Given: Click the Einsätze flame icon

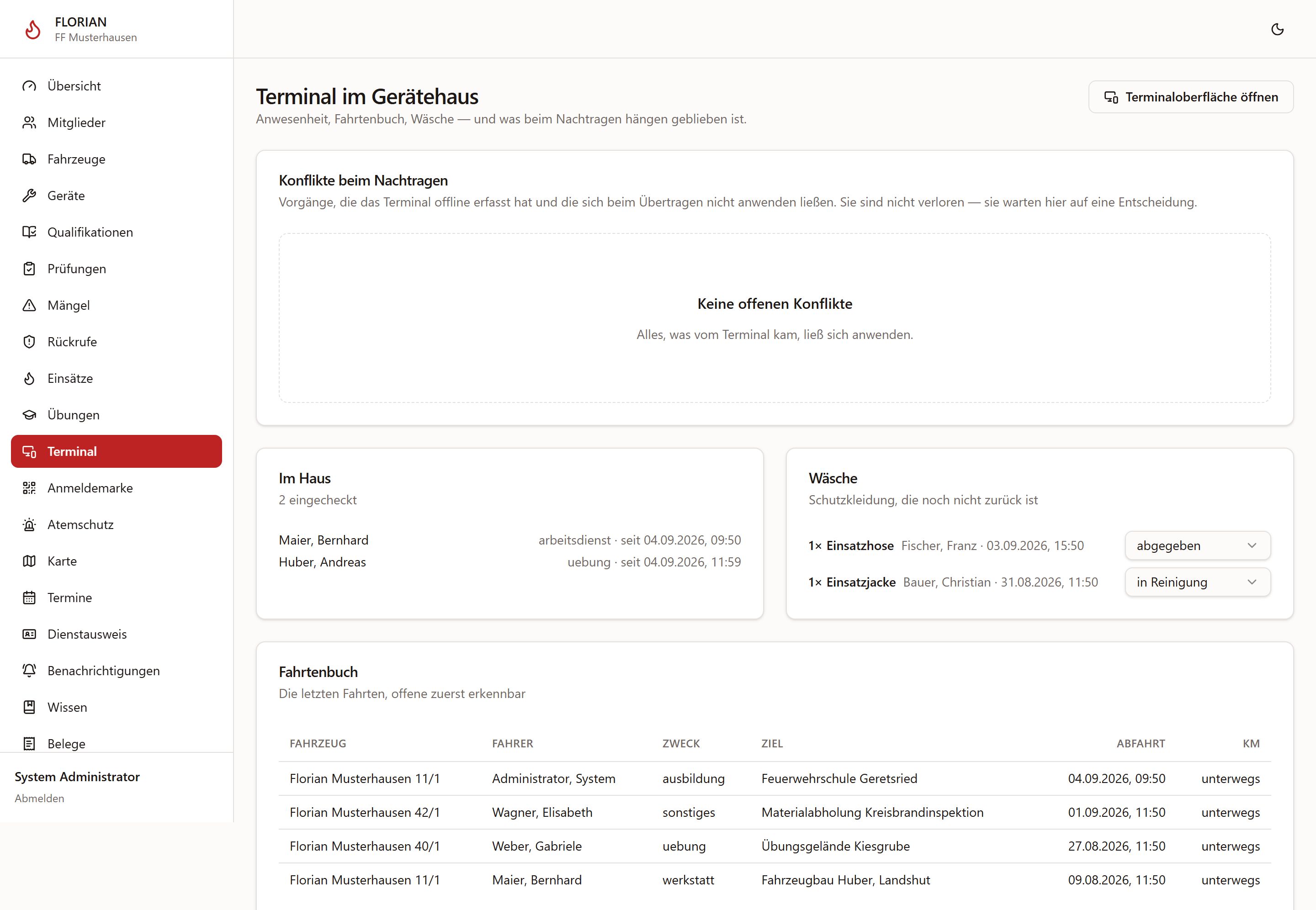Looking at the screenshot, I should pos(29,378).
